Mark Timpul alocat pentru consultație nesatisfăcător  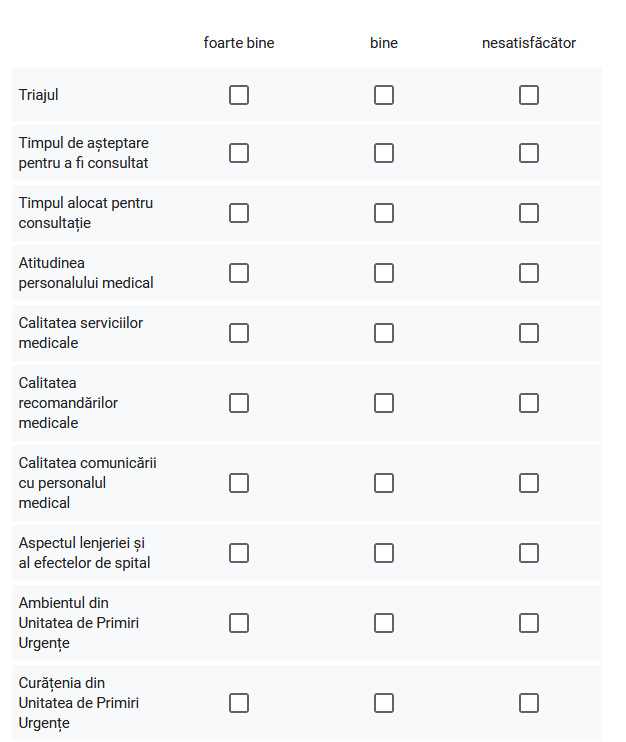pyautogui.click(x=529, y=213)
